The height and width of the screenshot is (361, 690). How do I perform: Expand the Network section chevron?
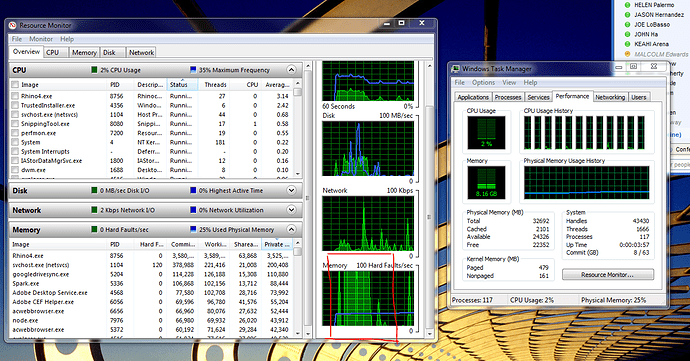(x=291, y=210)
